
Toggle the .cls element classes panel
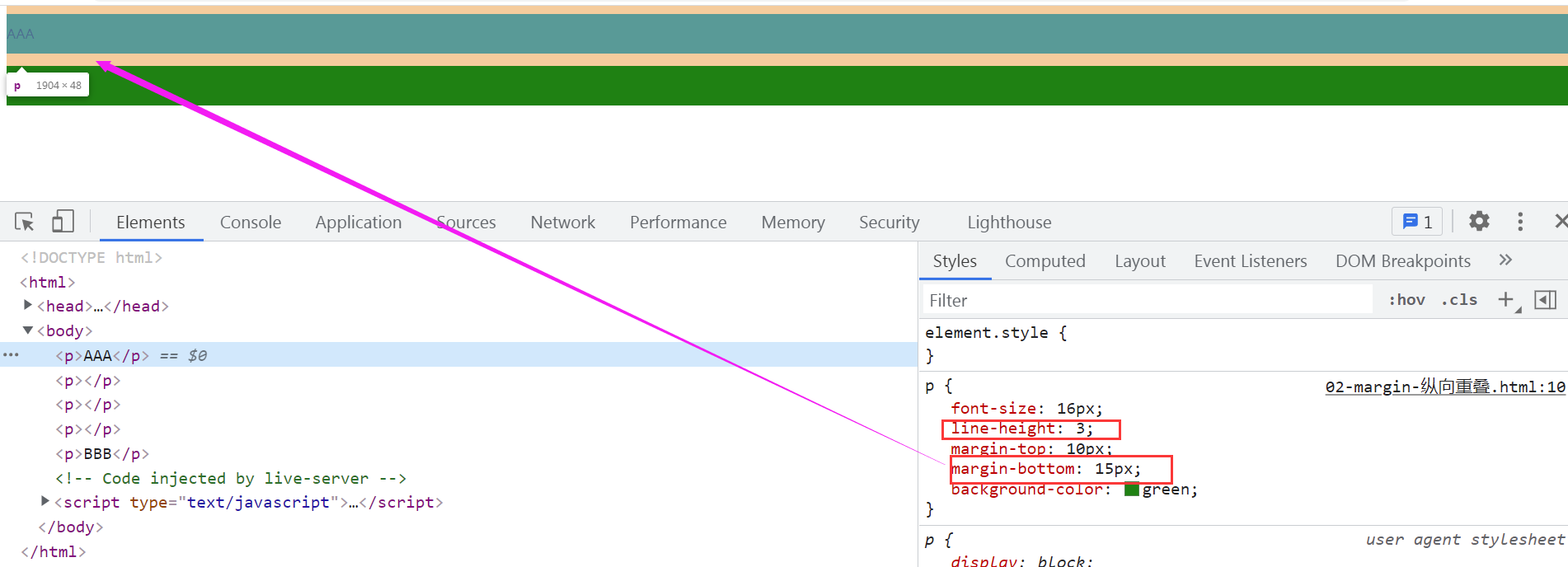click(x=1459, y=300)
